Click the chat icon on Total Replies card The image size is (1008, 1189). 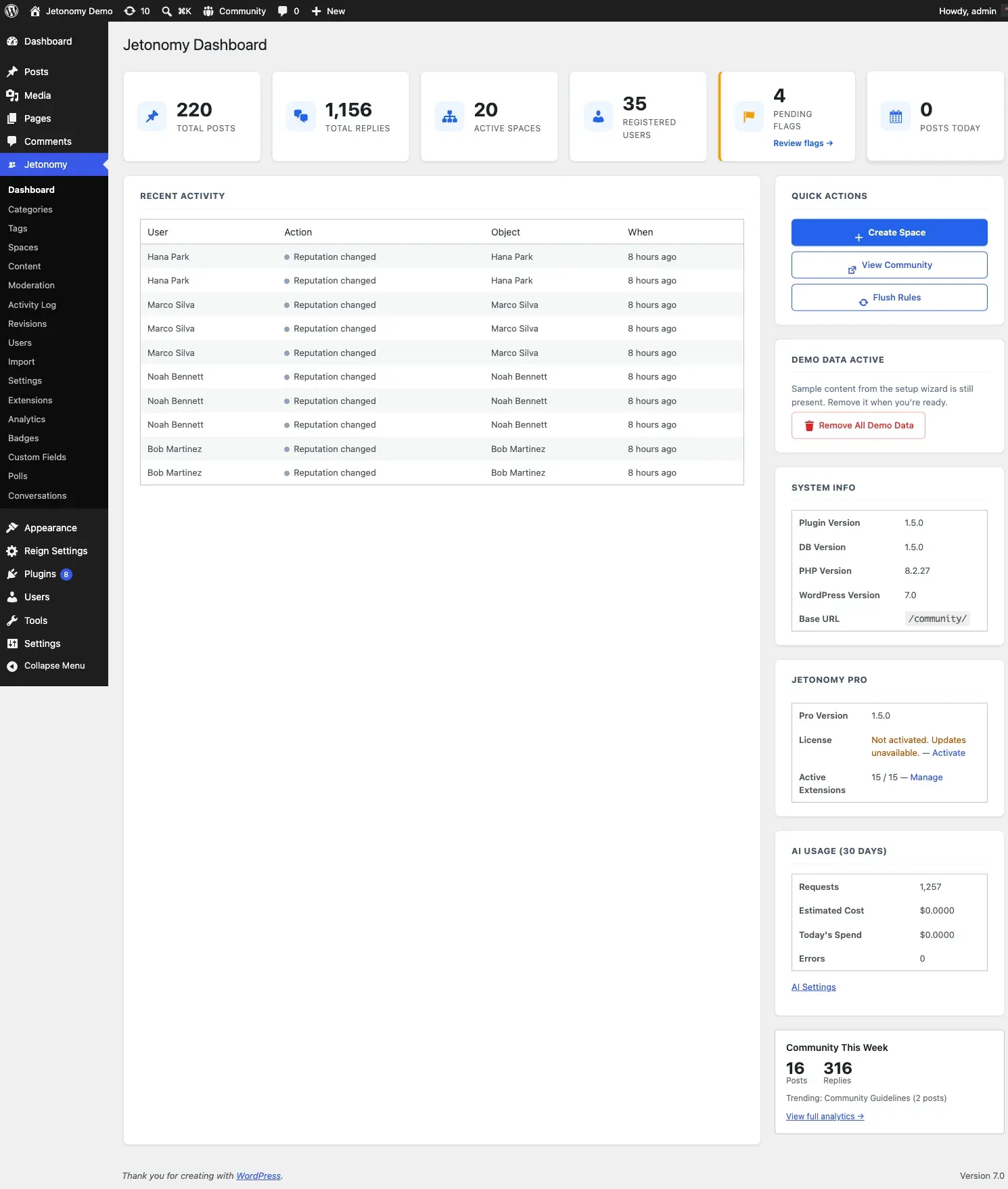(x=301, y=116)
